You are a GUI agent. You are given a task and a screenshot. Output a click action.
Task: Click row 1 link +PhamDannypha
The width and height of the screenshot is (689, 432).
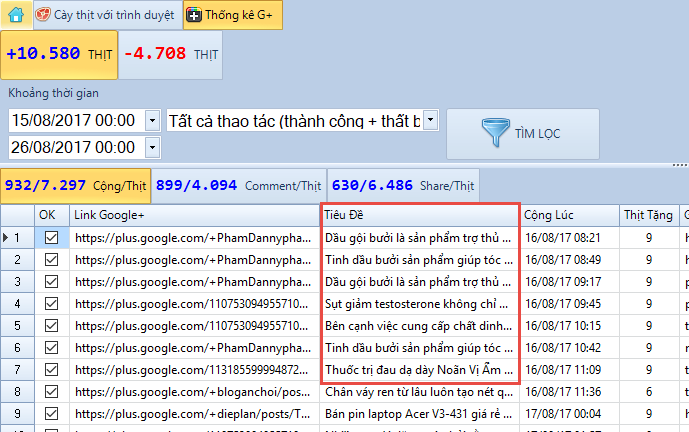193,238
